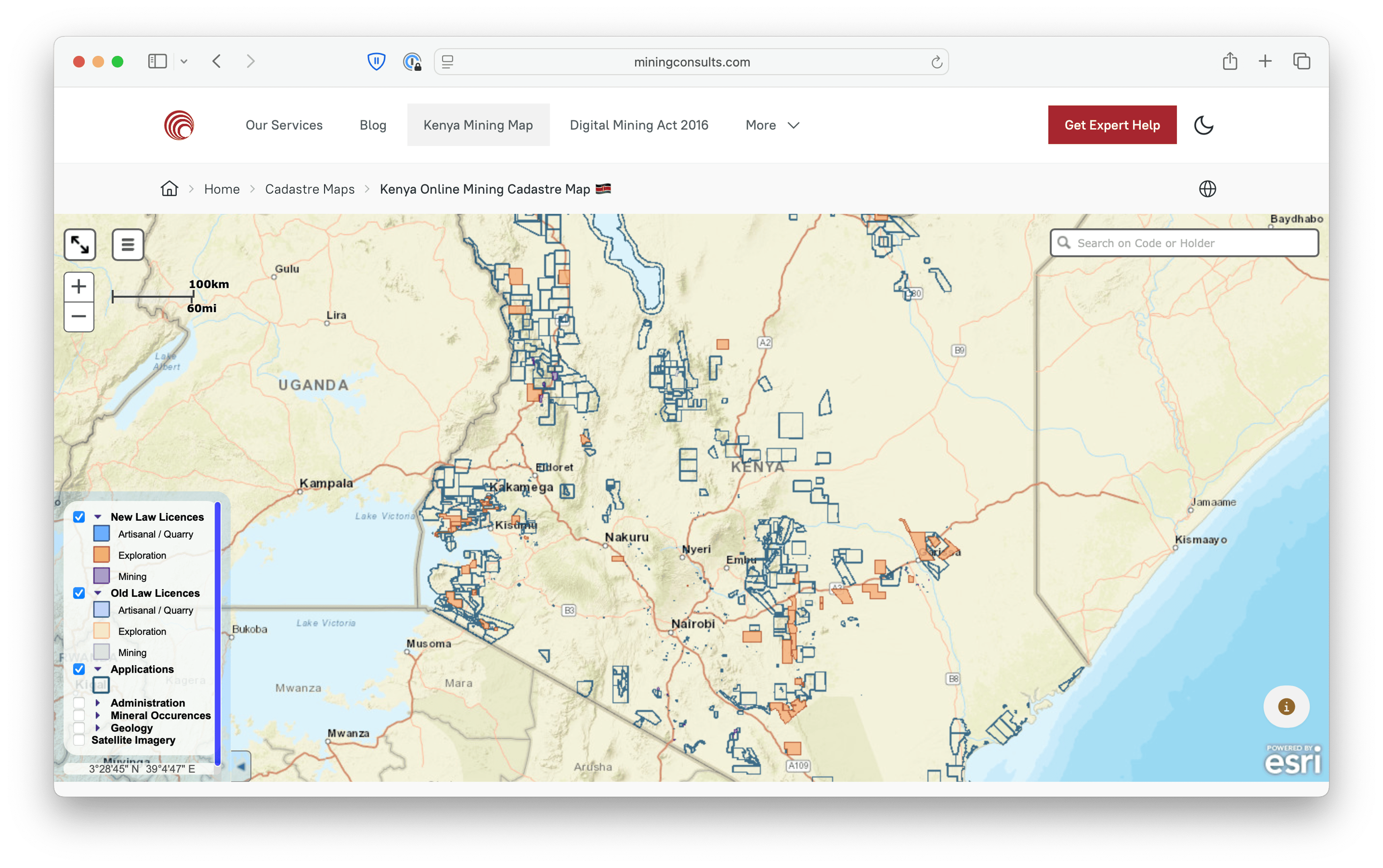
Task: Go forward in browser history
Action: click(x=250, y=61)
